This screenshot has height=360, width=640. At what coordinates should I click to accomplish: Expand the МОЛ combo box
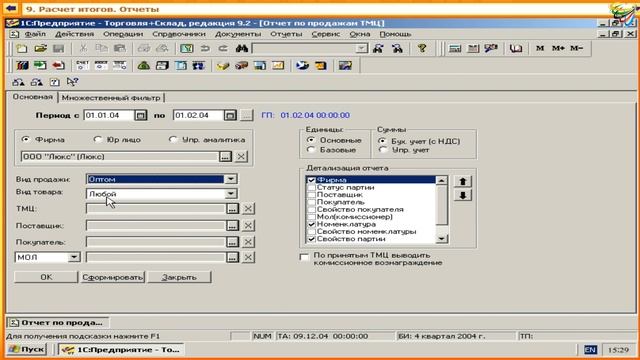[74, 257]
